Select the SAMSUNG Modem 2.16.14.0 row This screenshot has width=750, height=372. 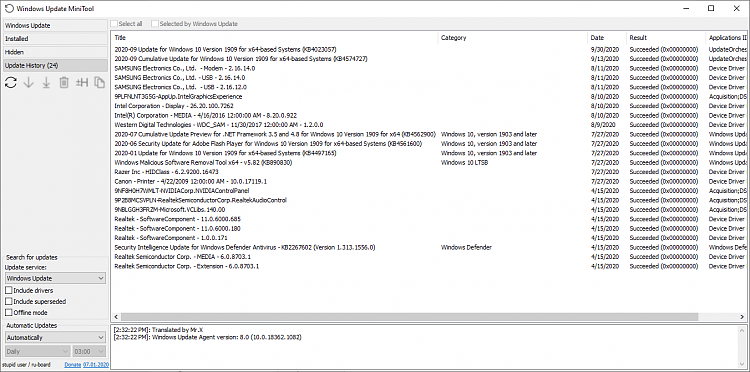pos(430,68)
